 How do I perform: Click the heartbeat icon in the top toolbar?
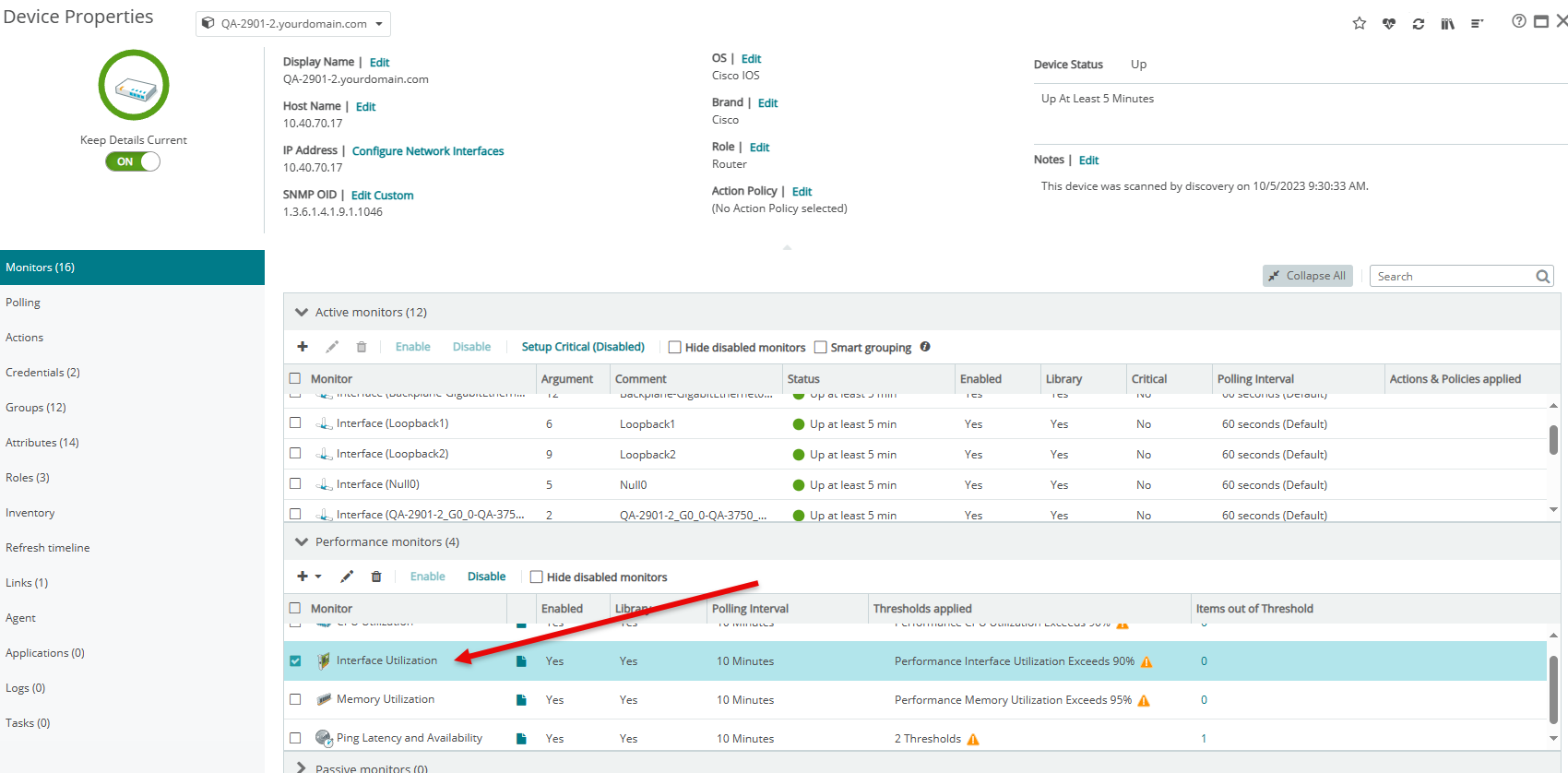tap(1389, 23)
